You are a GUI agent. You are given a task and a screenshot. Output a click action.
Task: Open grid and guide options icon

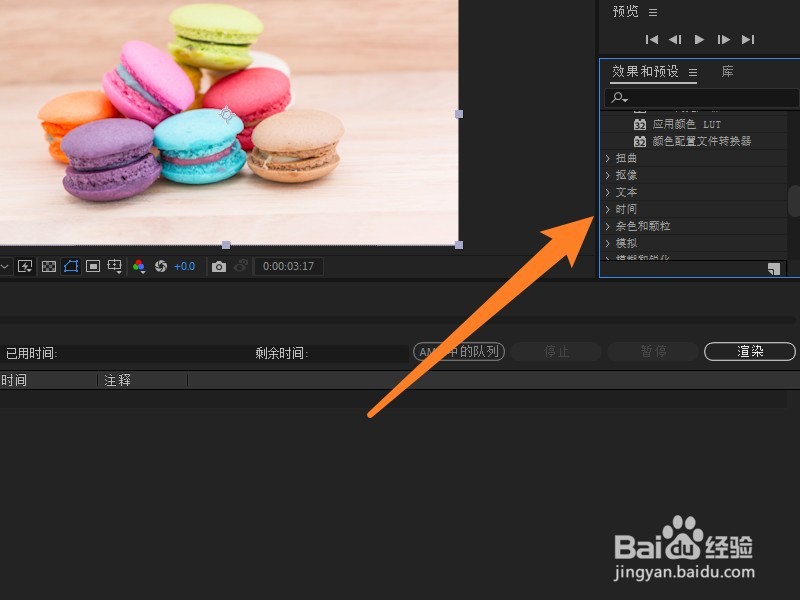pos(114,266)
